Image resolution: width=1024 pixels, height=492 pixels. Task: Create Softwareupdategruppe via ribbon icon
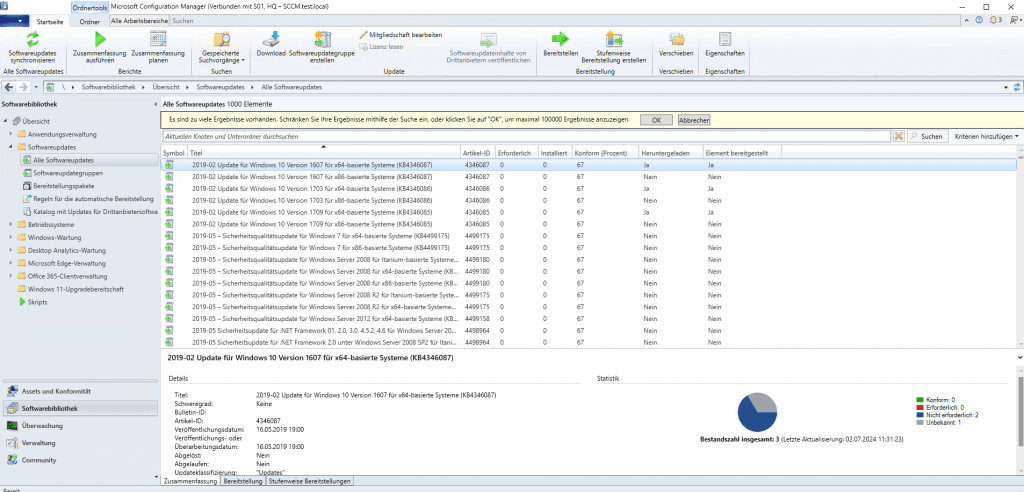coord(323,40)
